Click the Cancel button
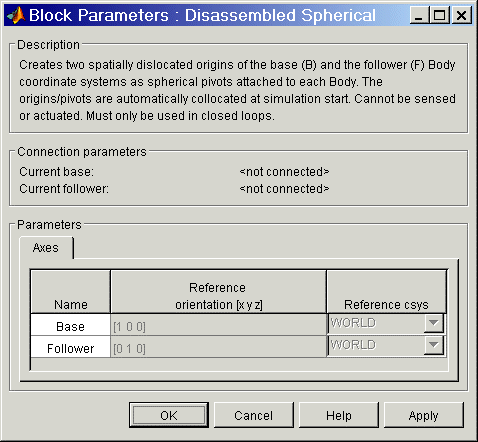Viewport: 478px width, 442px height. [254, 415]
